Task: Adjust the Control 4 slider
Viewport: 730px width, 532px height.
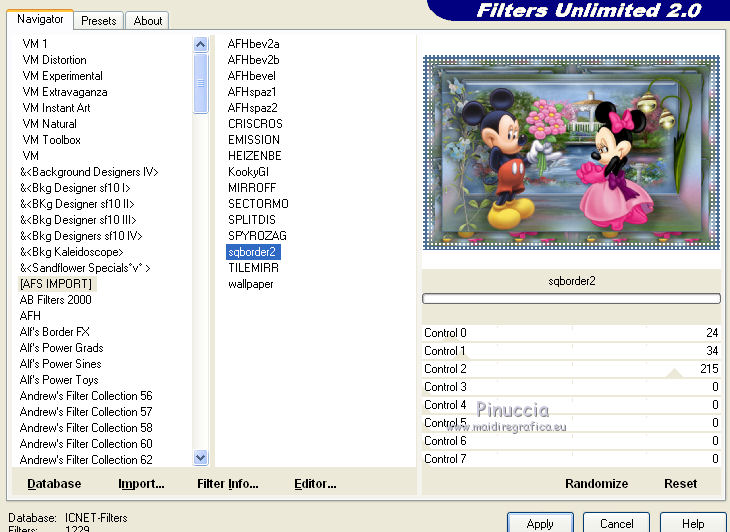Action: [x=572, y=405]
